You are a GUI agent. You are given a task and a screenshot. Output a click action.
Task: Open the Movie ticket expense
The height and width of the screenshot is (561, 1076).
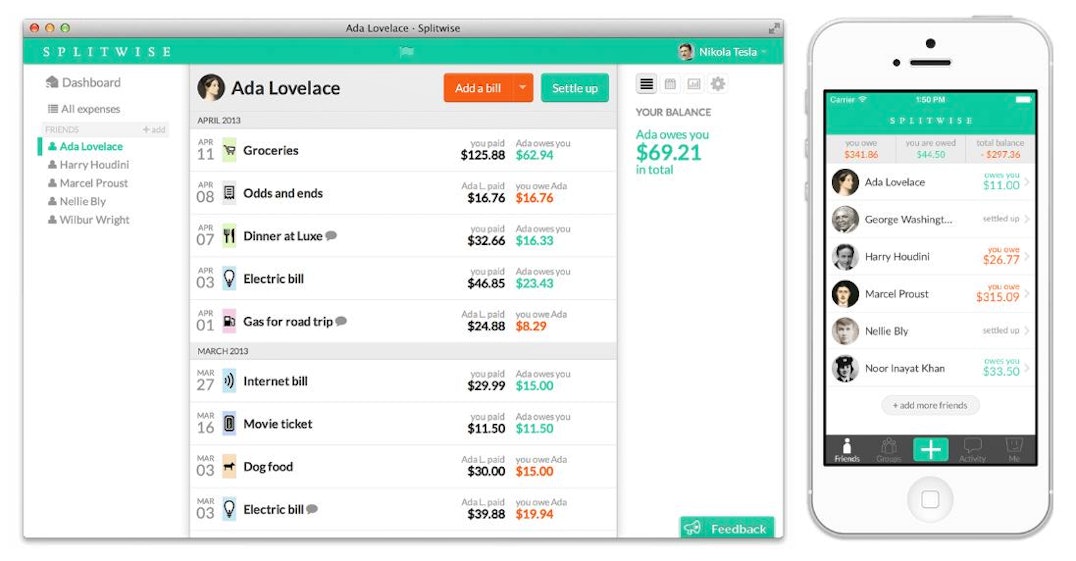[404, 423]
